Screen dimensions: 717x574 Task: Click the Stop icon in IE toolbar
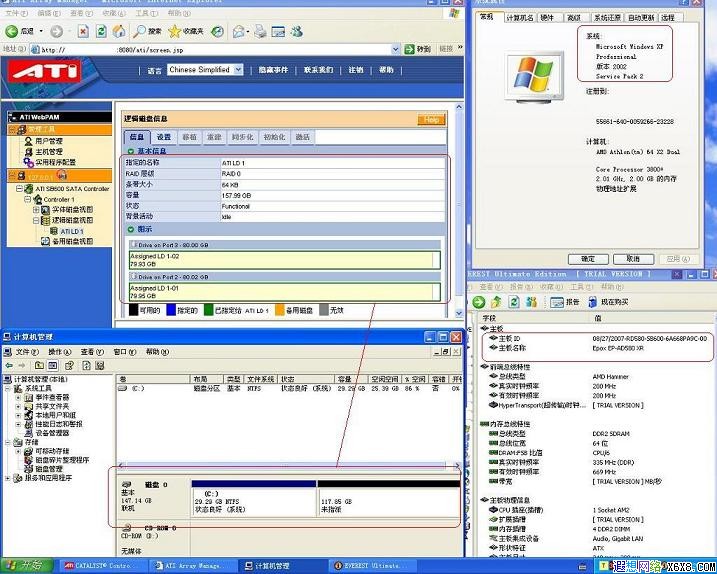83,31
